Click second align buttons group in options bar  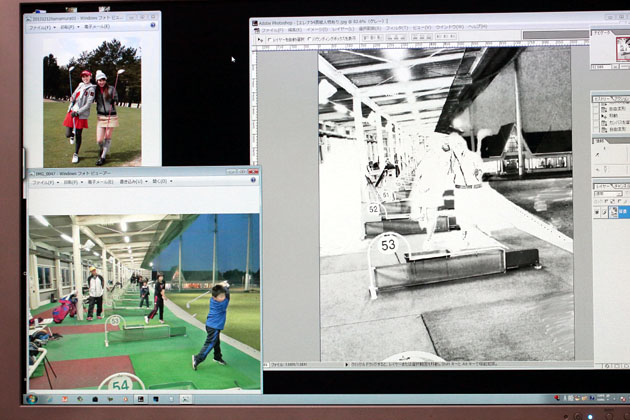pyautogui.click(x=396, y=37)
